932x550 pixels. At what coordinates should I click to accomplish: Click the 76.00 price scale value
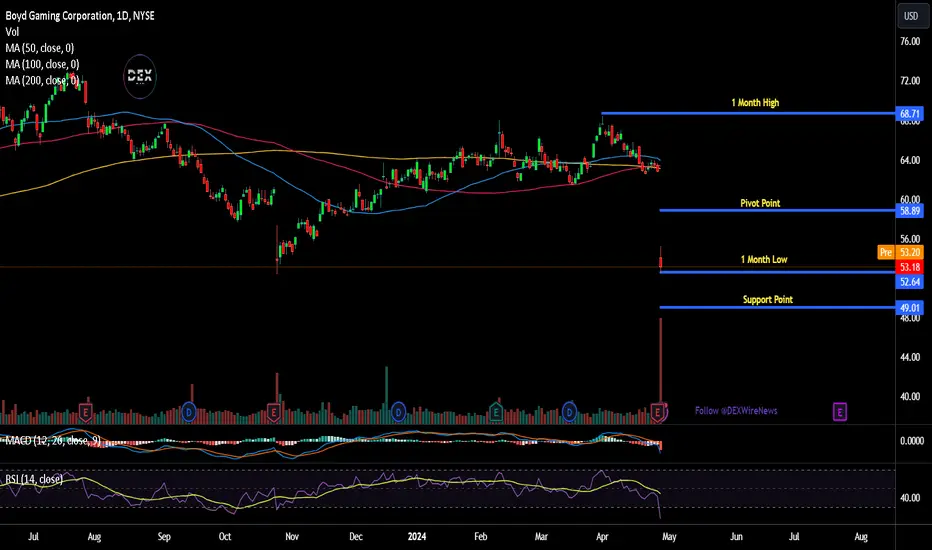910,42
